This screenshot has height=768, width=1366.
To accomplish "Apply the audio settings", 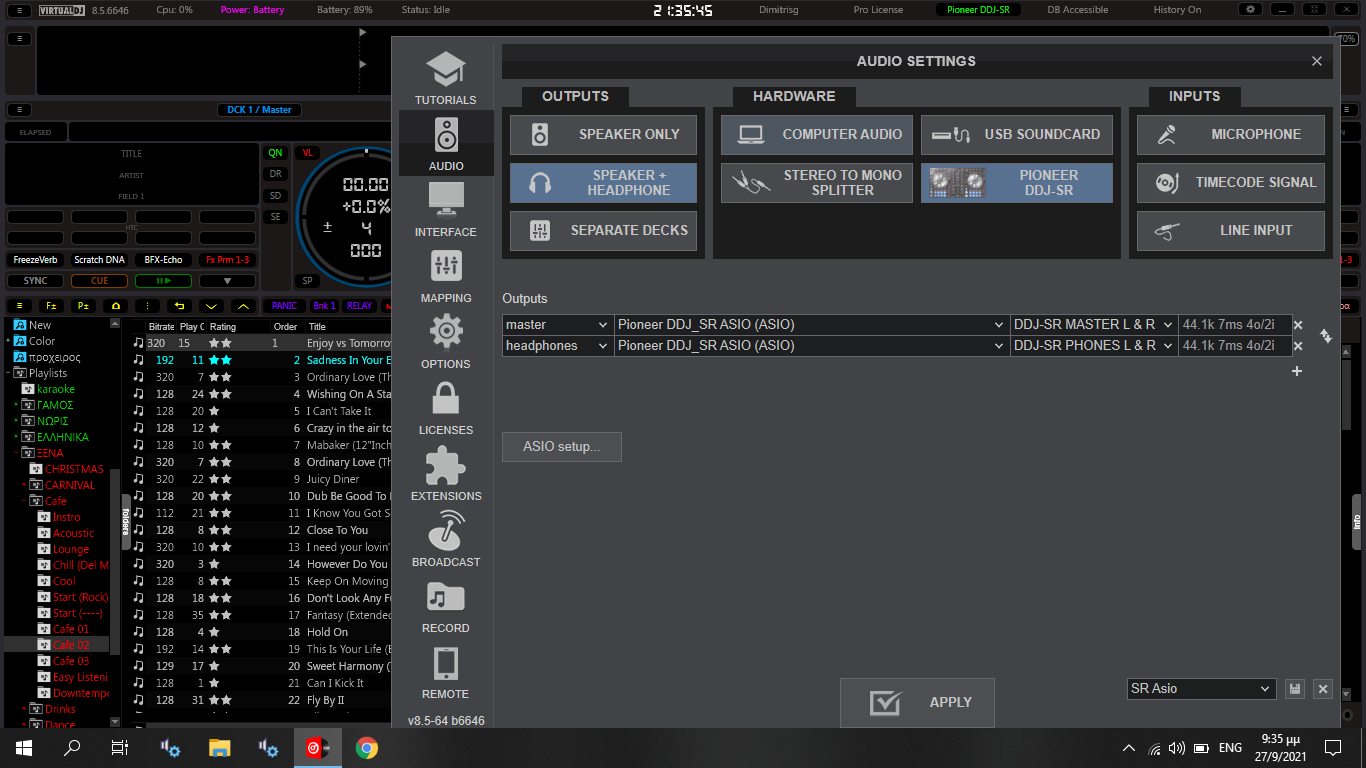I will 918,702.
